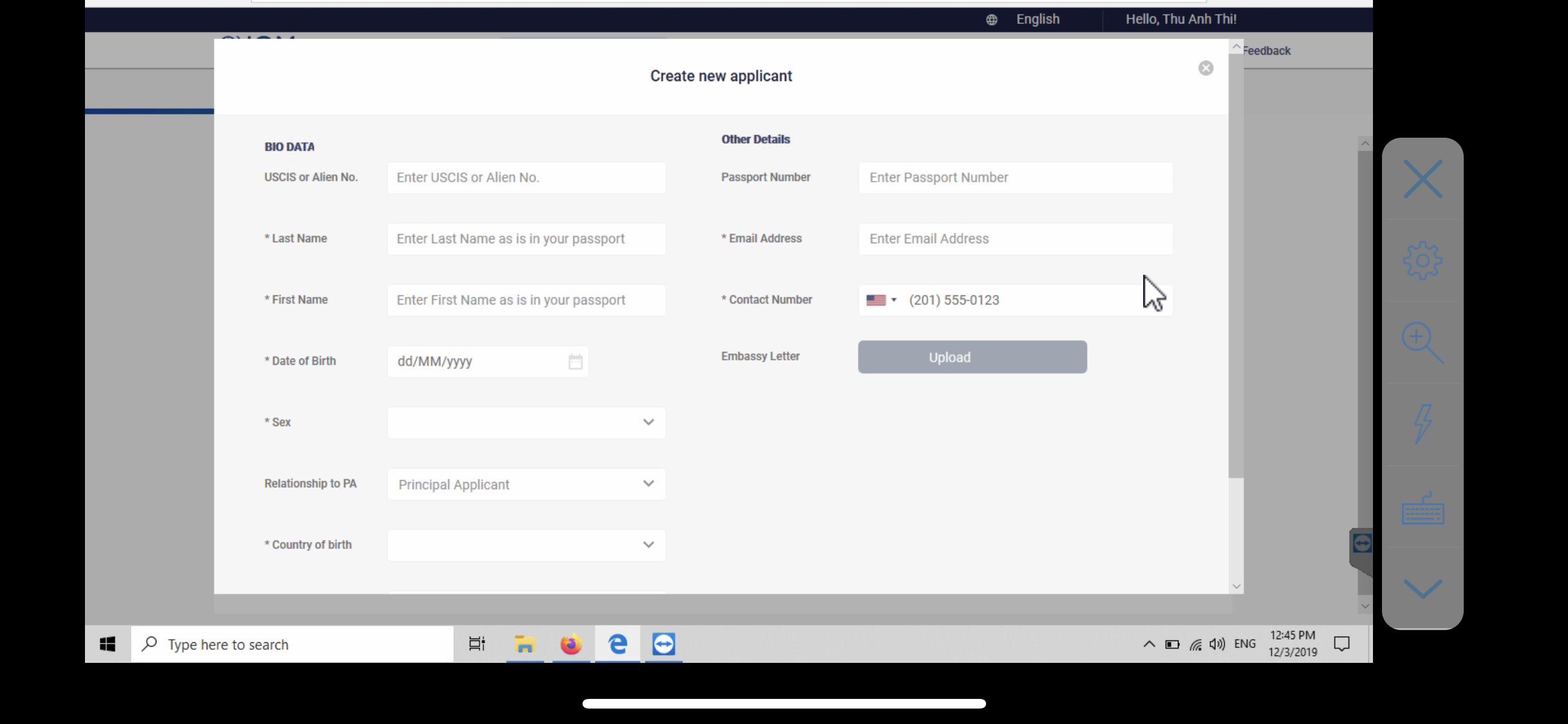The height and width of the screenshot is (724, 1568).
Task: Open the Feedback link
Action: [x=1267, y=51]
